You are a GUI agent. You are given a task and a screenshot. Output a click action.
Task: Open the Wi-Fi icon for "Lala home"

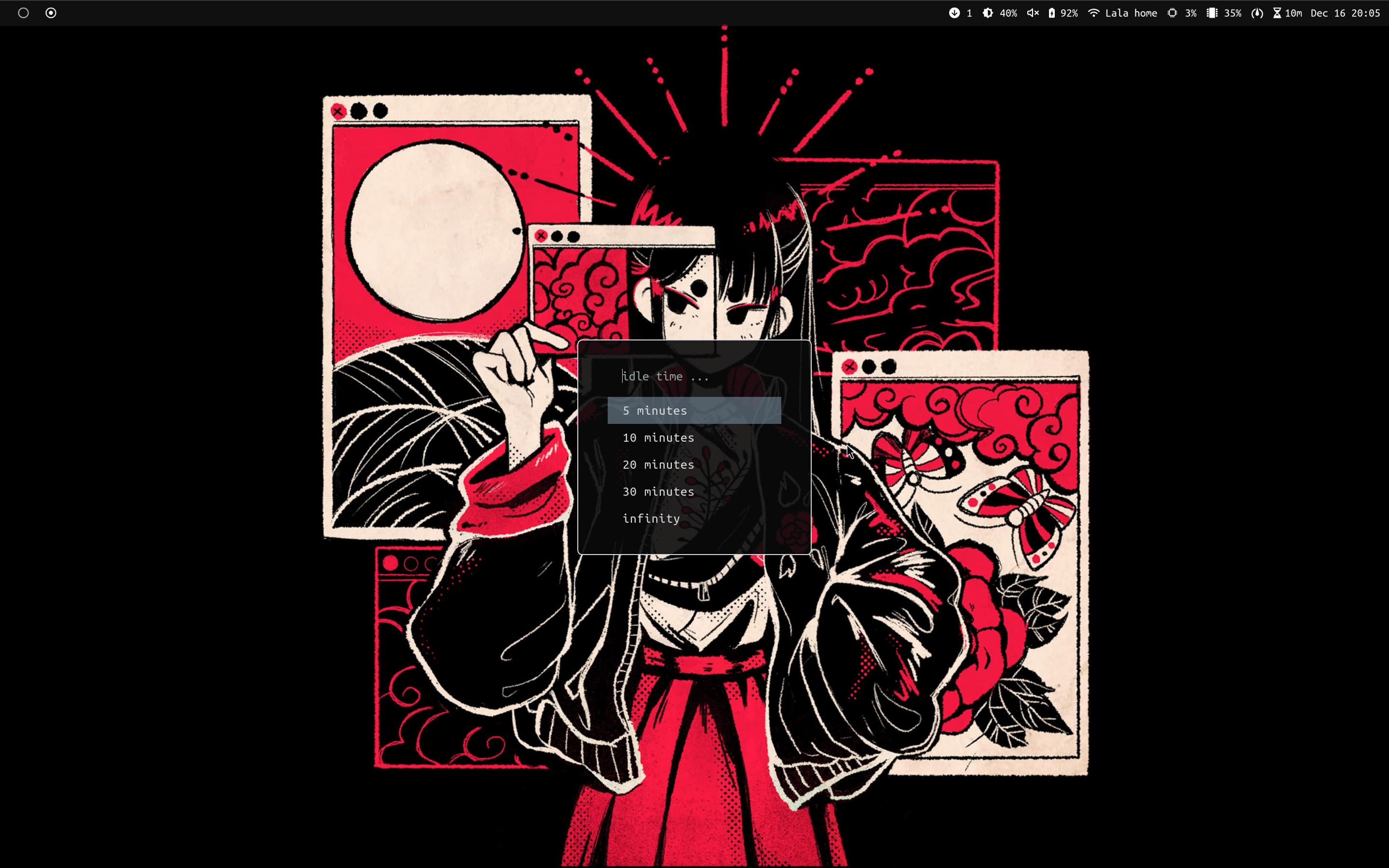point(1094,13)
